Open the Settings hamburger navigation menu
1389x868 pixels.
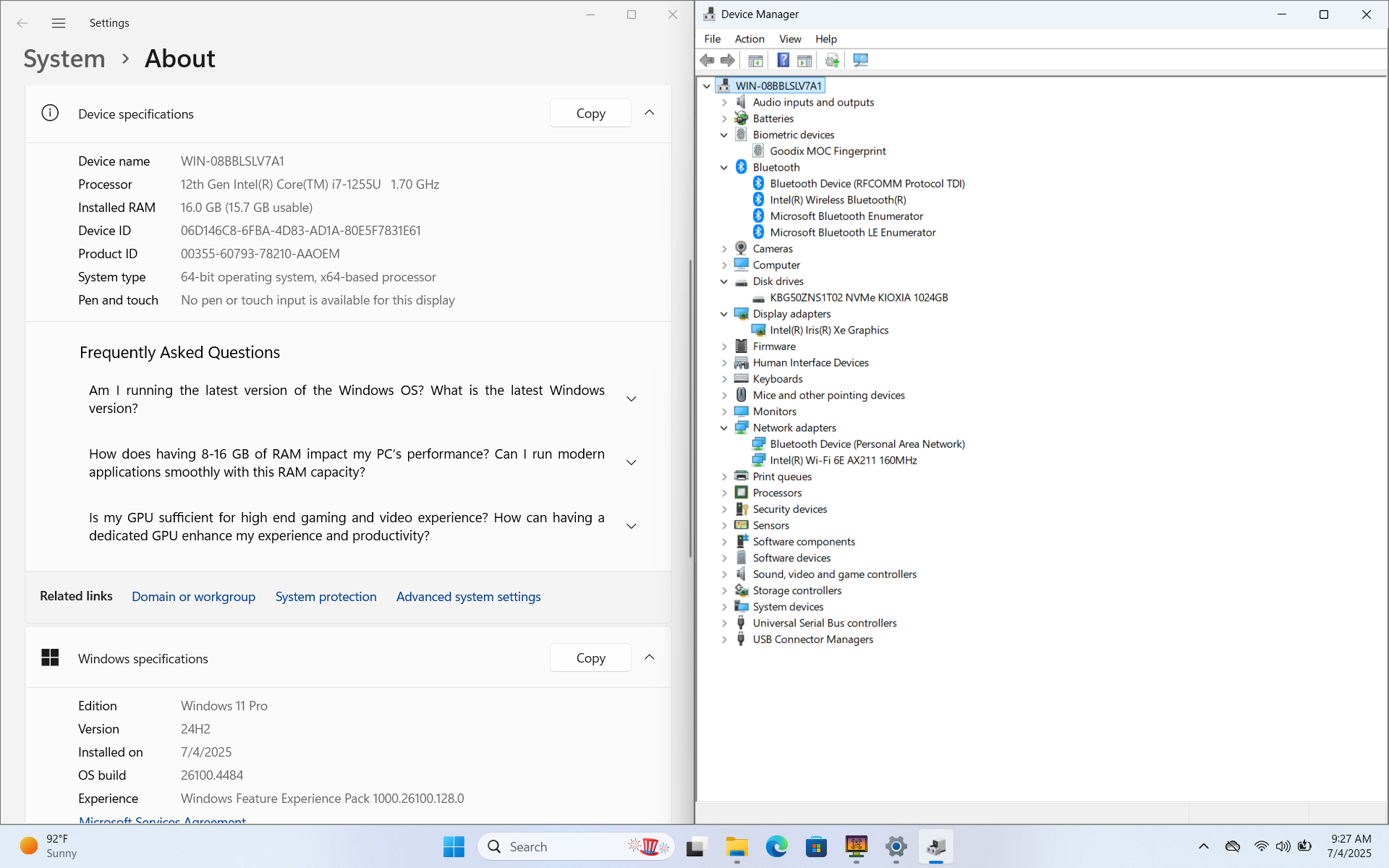[59, 23]
